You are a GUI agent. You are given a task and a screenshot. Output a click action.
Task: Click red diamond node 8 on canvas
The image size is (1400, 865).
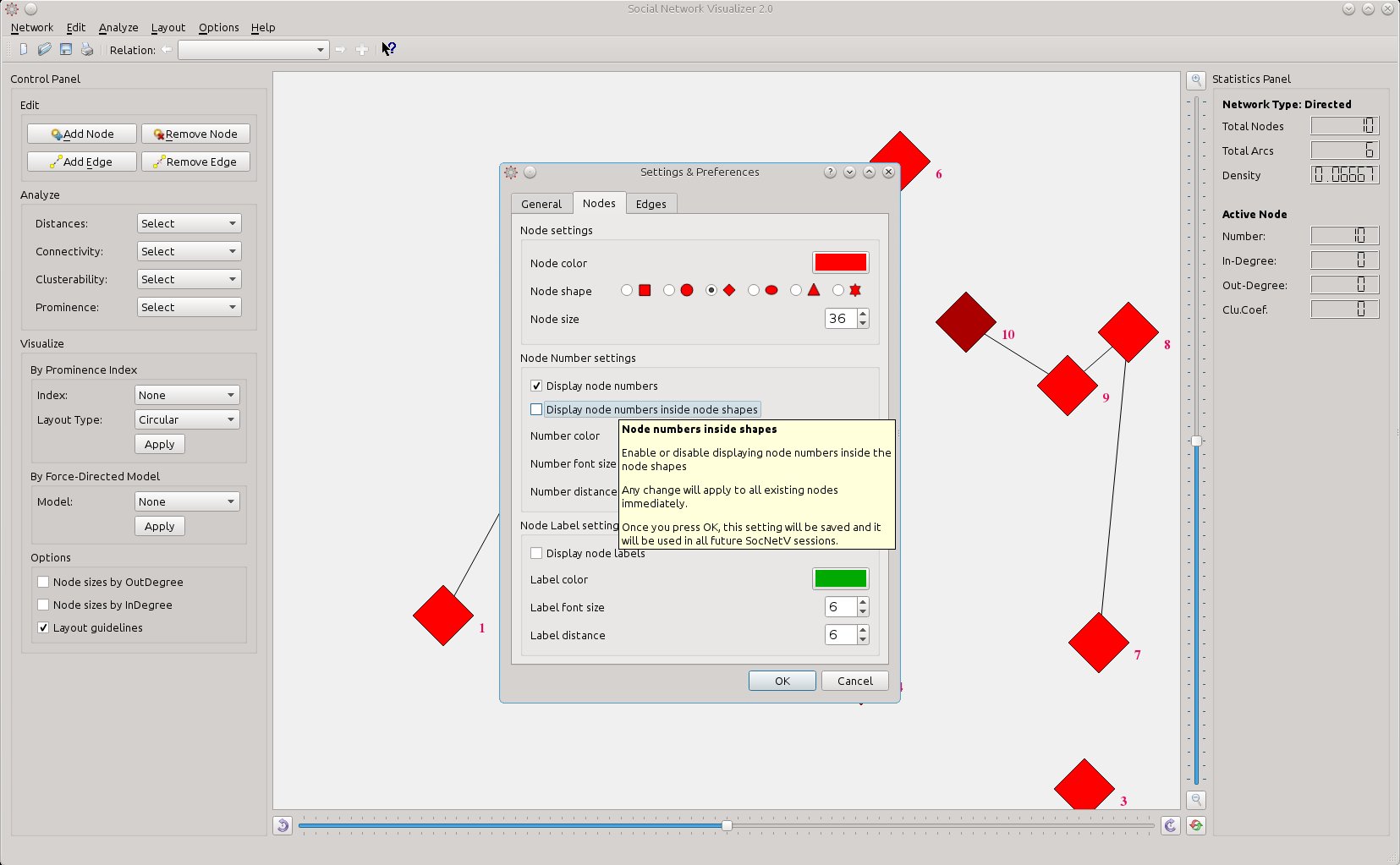[1128, 332]
